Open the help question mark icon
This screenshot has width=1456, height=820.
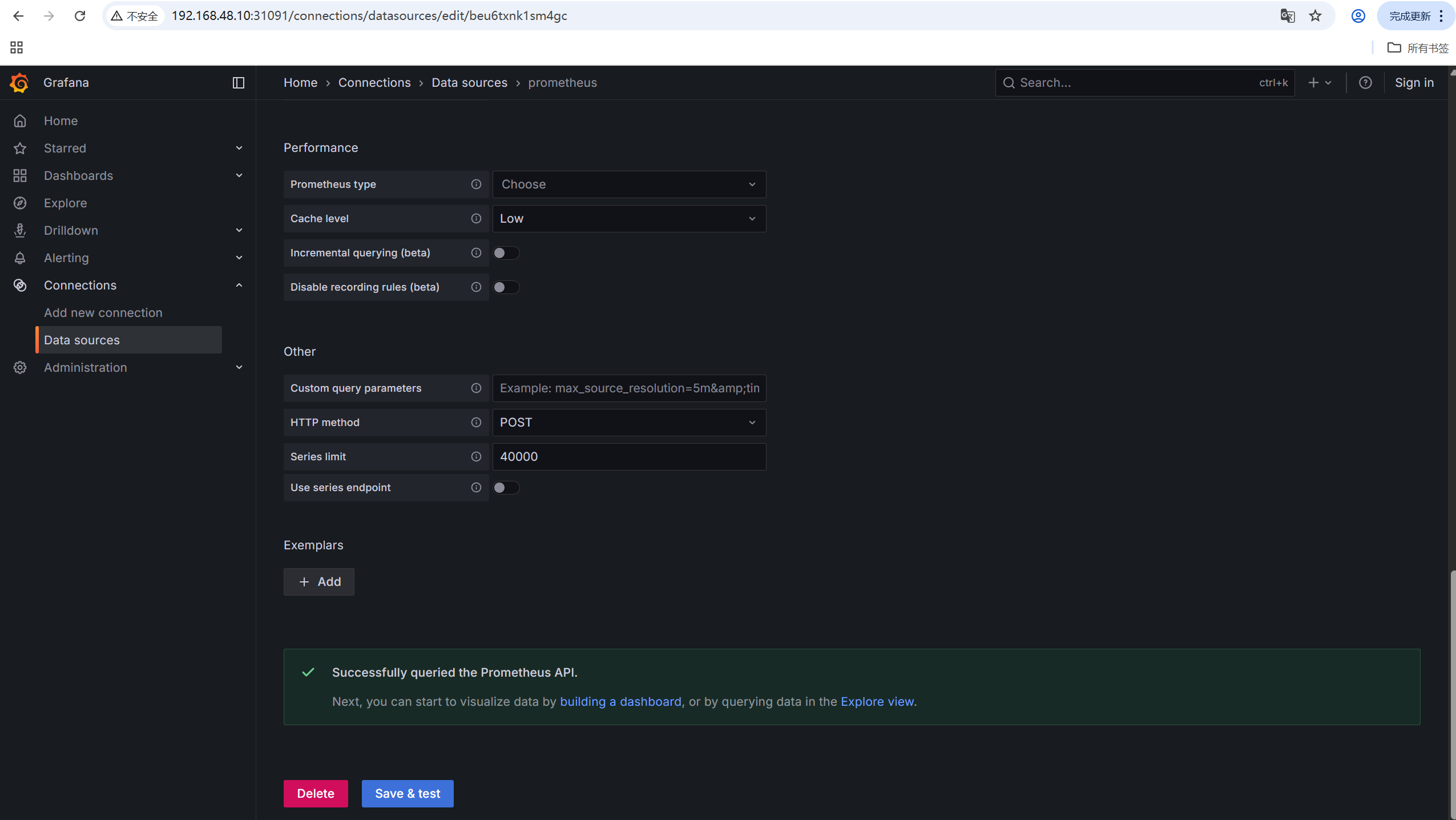(1365, 83)
